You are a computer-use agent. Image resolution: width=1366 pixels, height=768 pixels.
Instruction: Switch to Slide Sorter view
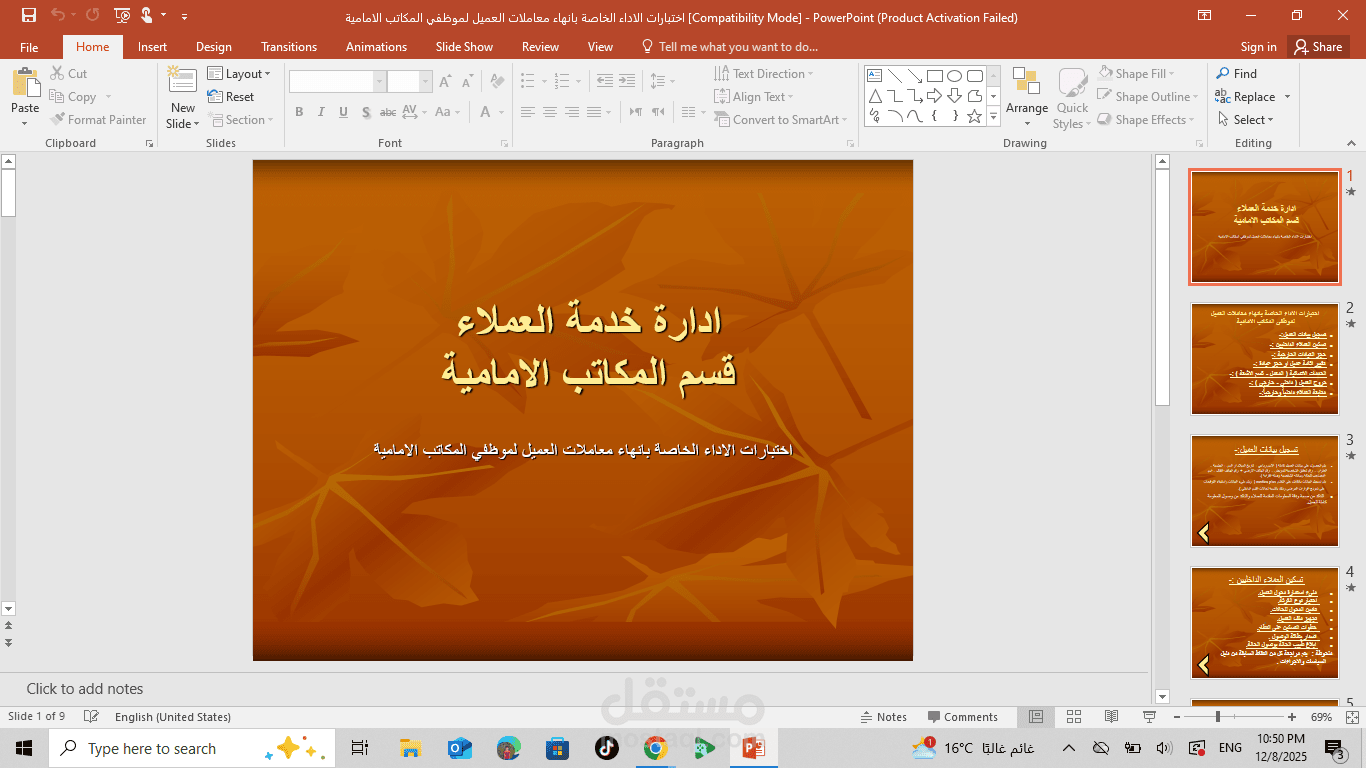[1074, 717]
